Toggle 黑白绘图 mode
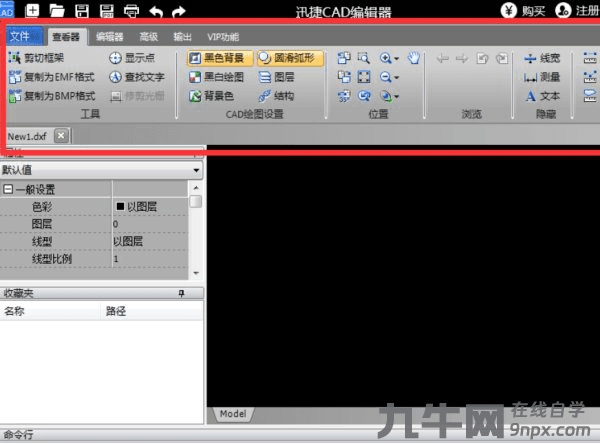The height and width of the screenshot is (444, 600). (217, 77)
